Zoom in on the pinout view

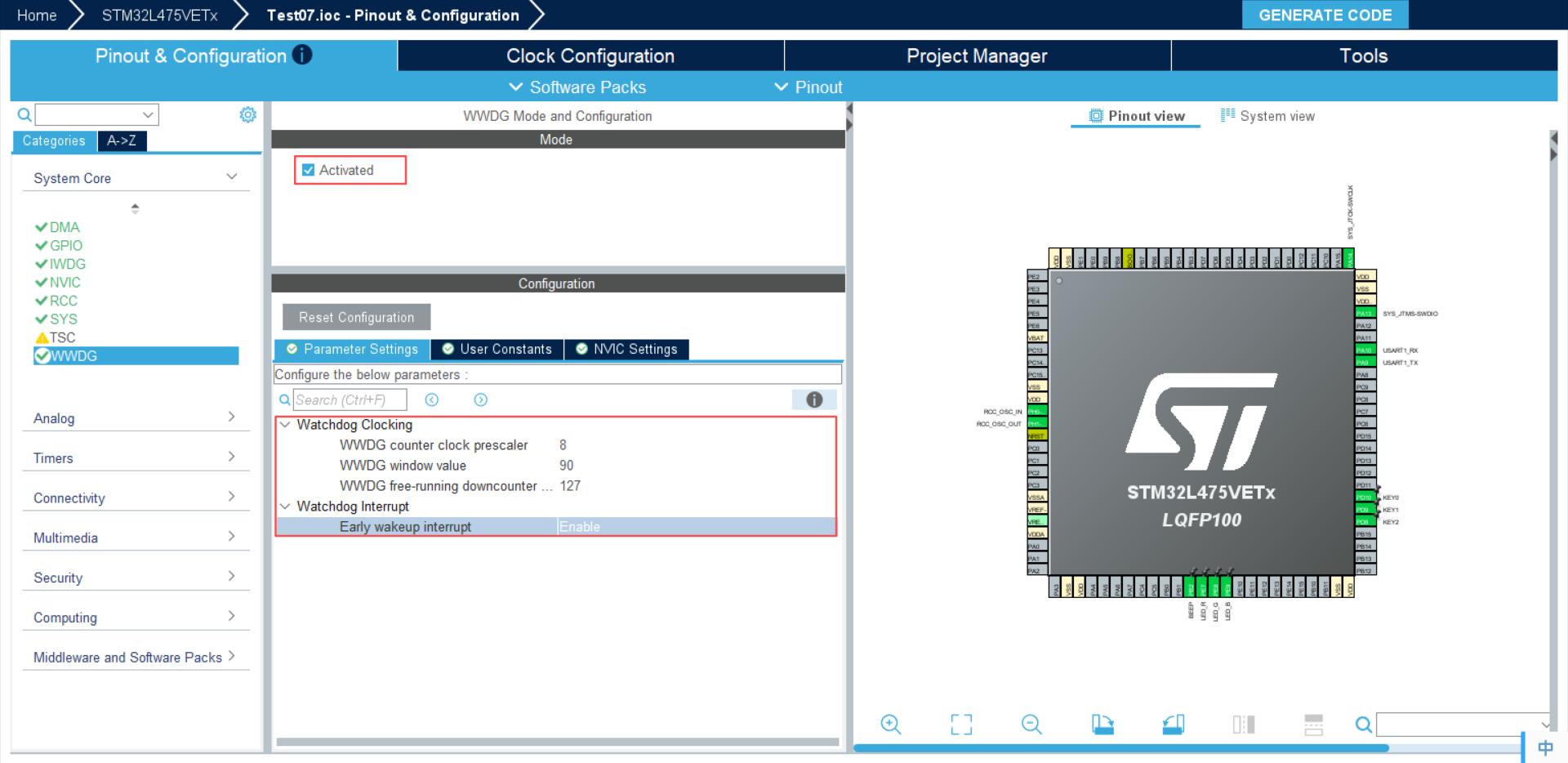pos(891,725)
